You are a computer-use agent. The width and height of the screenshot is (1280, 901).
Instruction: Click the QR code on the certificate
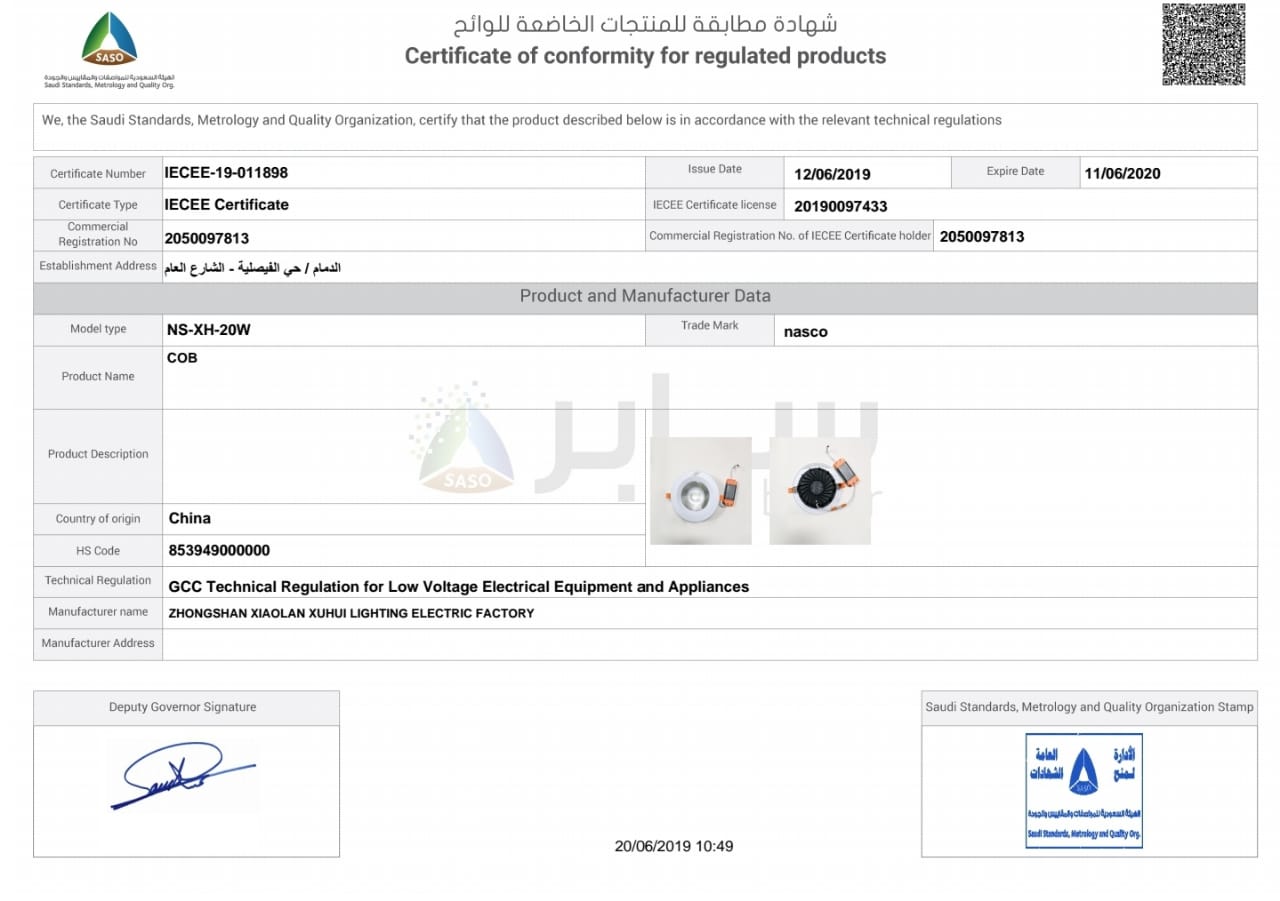[x=1203, y=44]
